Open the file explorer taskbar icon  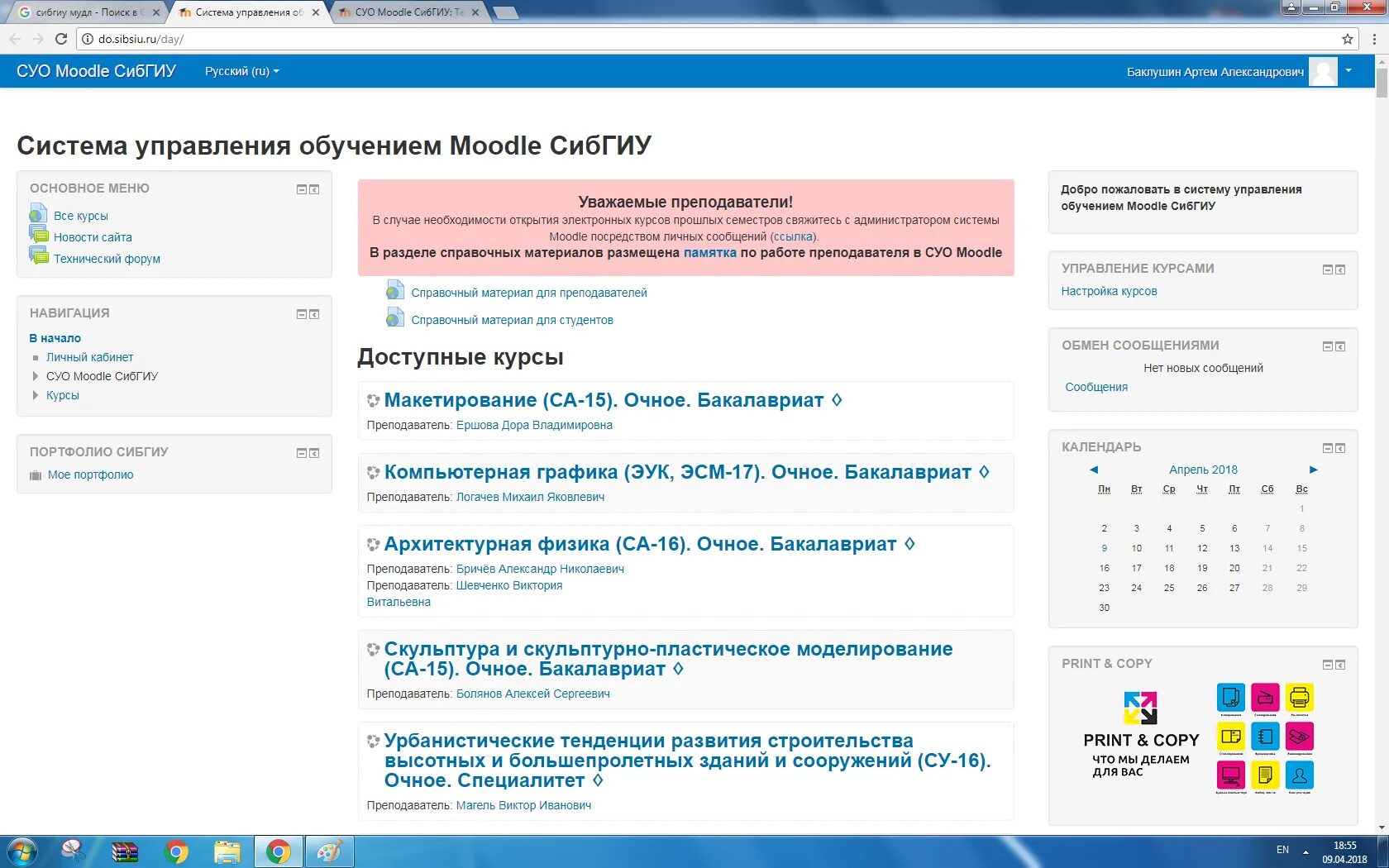pyautogui.click(x=227, y=851)
